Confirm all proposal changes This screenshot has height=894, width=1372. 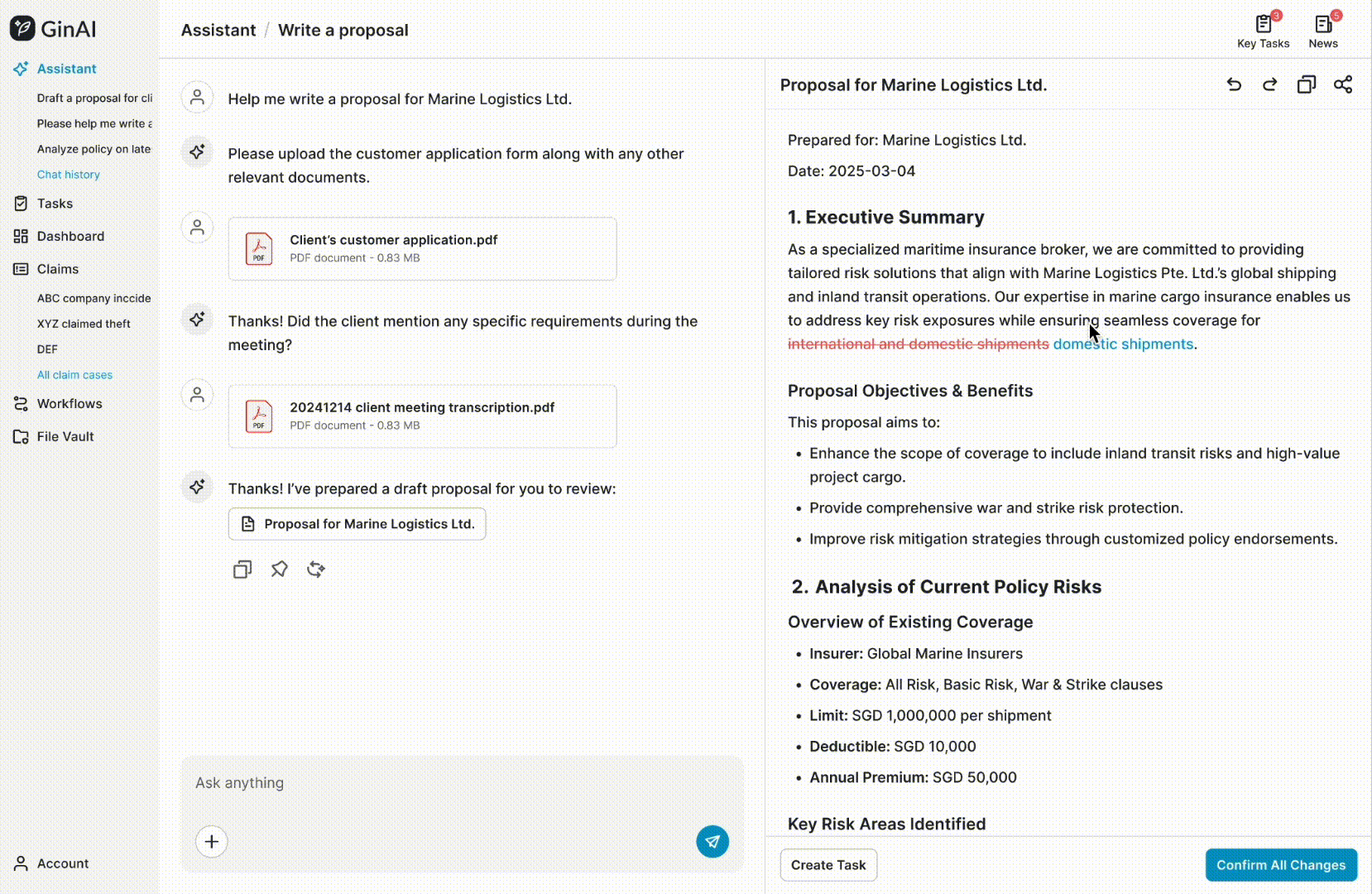1281,864
